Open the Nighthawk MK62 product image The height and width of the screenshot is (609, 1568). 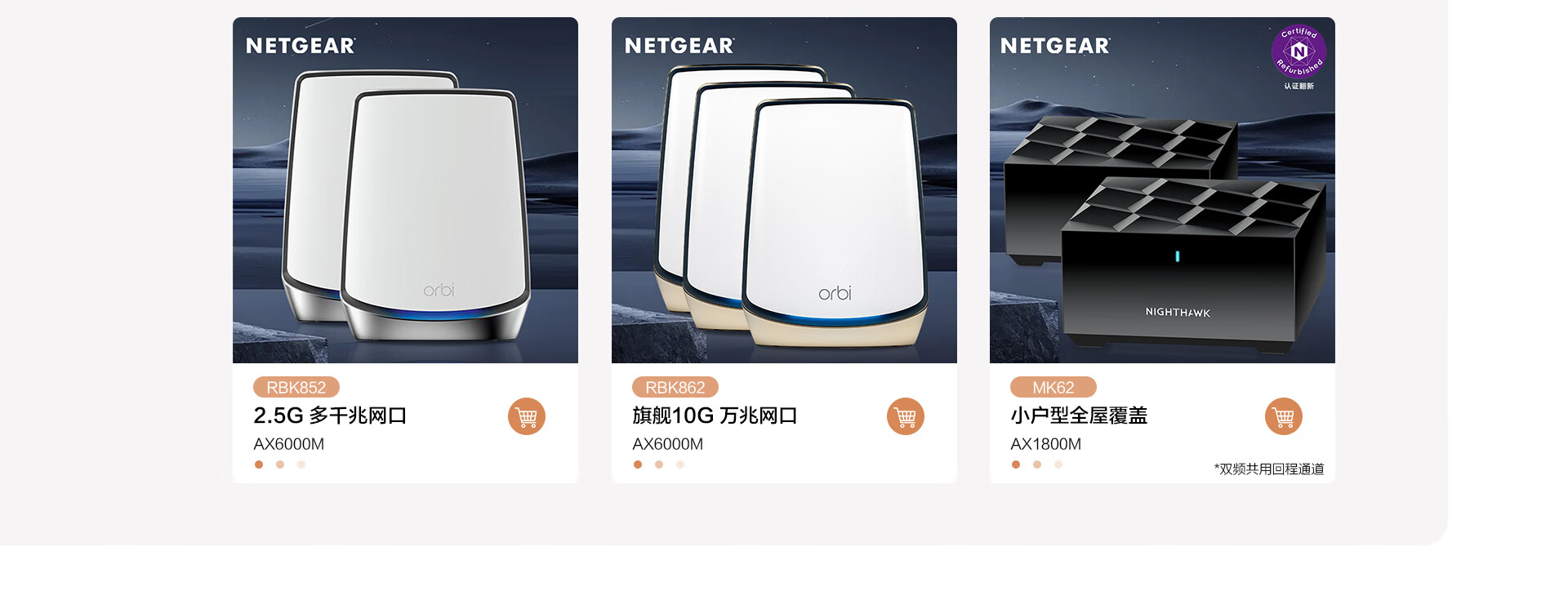pos(1162,190)
